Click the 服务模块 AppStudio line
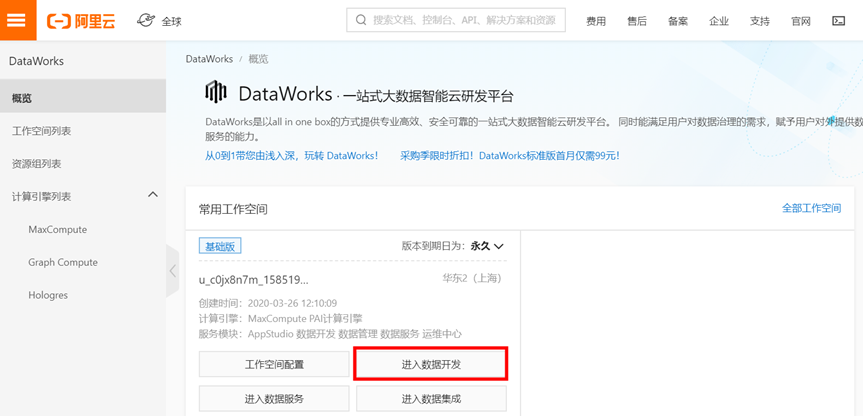Image resolution: width=863 pixels, height=416 pixels. click(x=330, y=334)
